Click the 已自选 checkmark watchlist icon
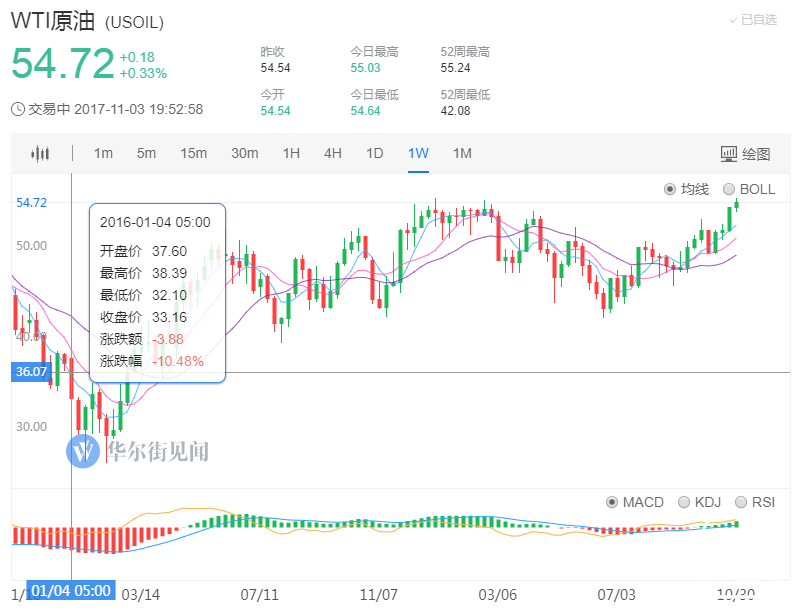The height and width of the screenshot is (611, 803). (x=733, y=20)
